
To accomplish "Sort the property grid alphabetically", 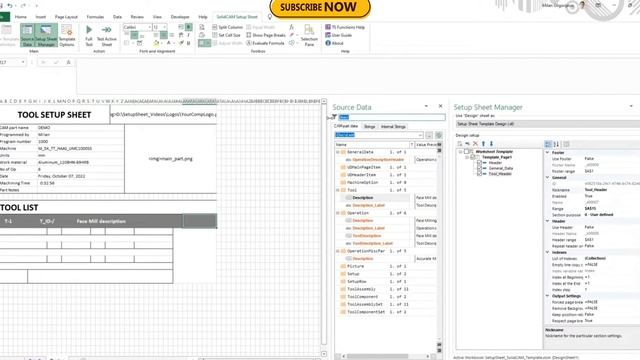I will (556, 144).
